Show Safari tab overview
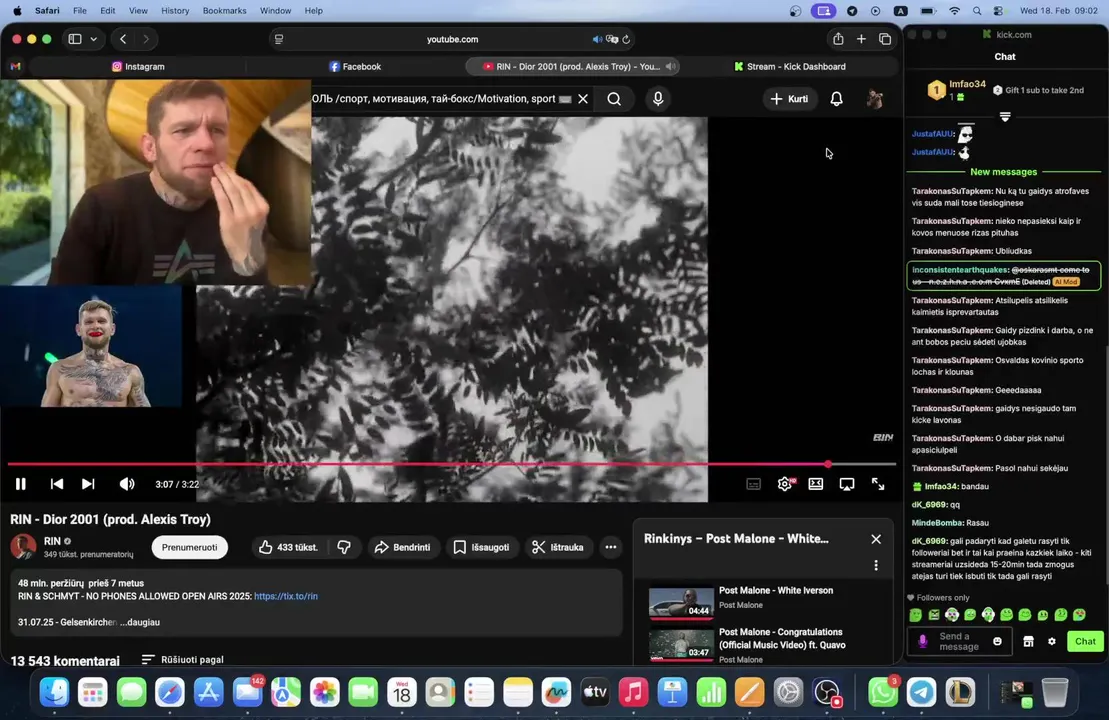Viewport: 1109px width, 720px height. (x=885, y=39)
